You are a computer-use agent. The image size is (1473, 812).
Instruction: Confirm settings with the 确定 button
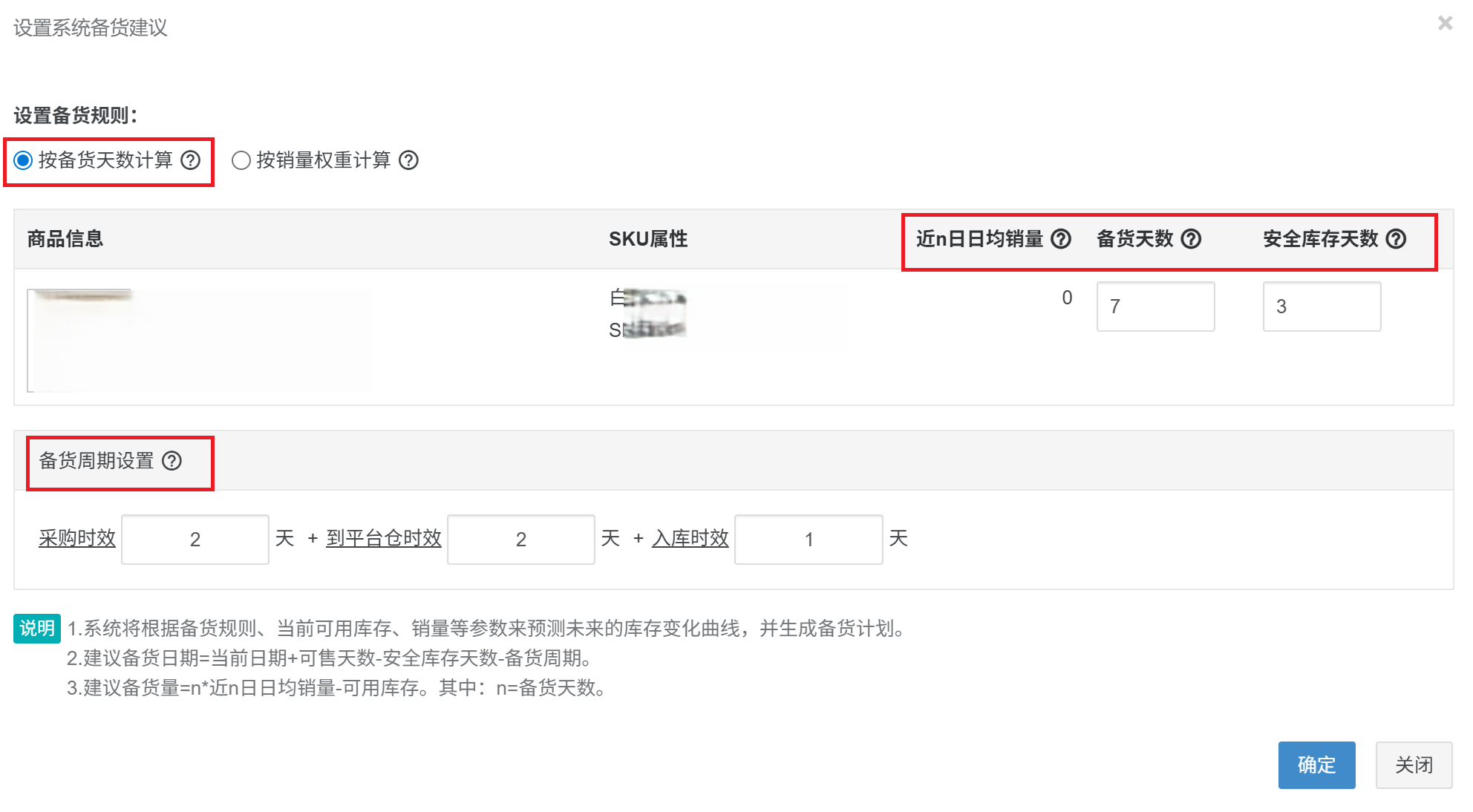tap(1316, 765)
